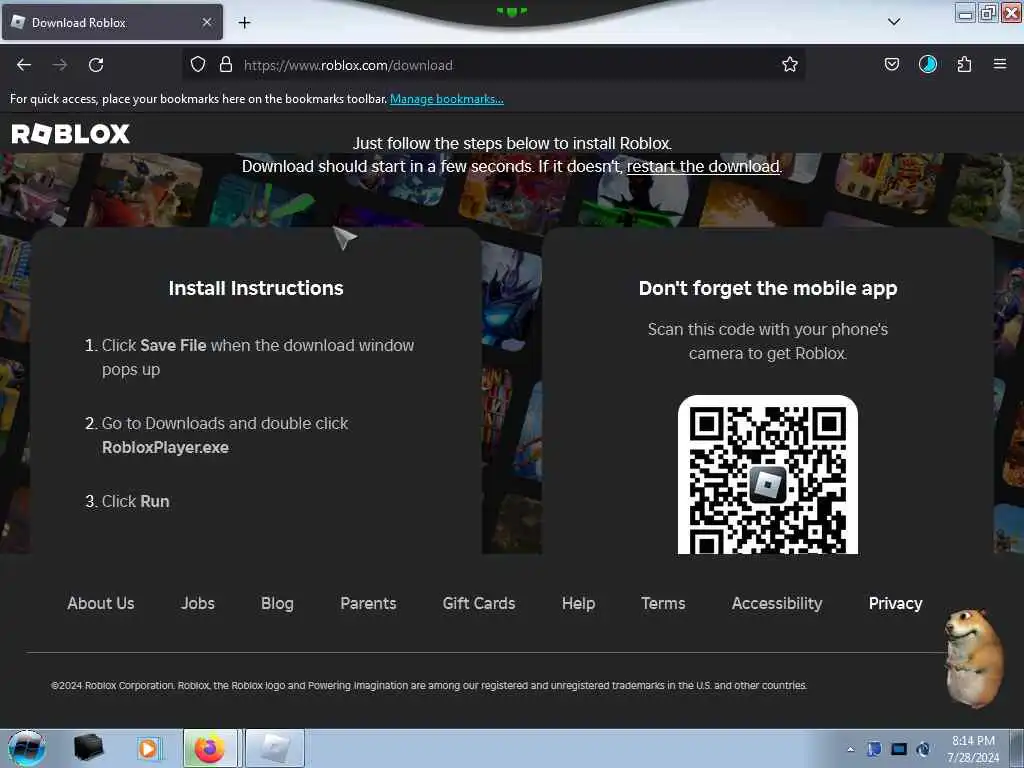The width and height of the screenshot is (1024, 768).
Task: Expand the list all tabs chevron
Action: coord(894,22)
